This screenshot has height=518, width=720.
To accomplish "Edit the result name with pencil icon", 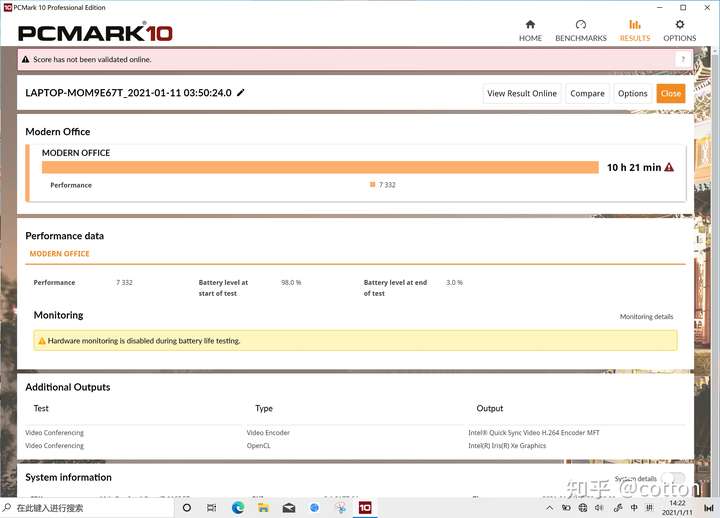I will 241,93.
